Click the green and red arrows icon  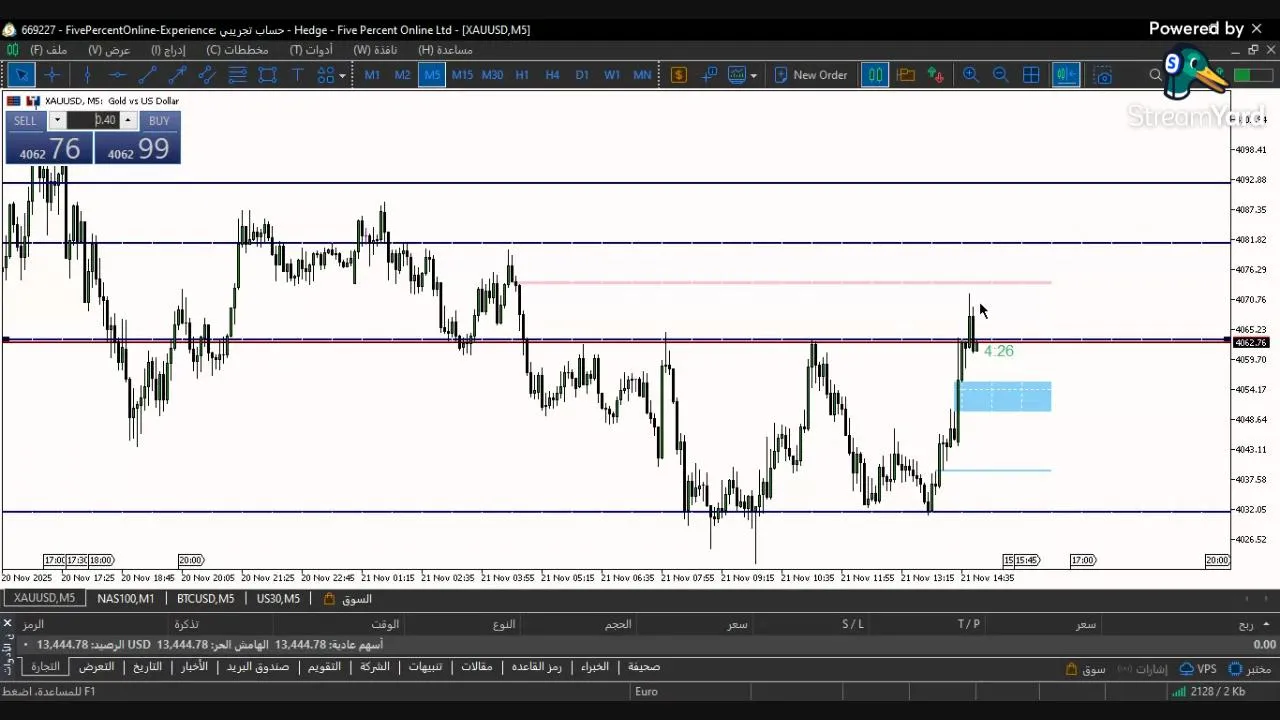[x=936, y=75]
